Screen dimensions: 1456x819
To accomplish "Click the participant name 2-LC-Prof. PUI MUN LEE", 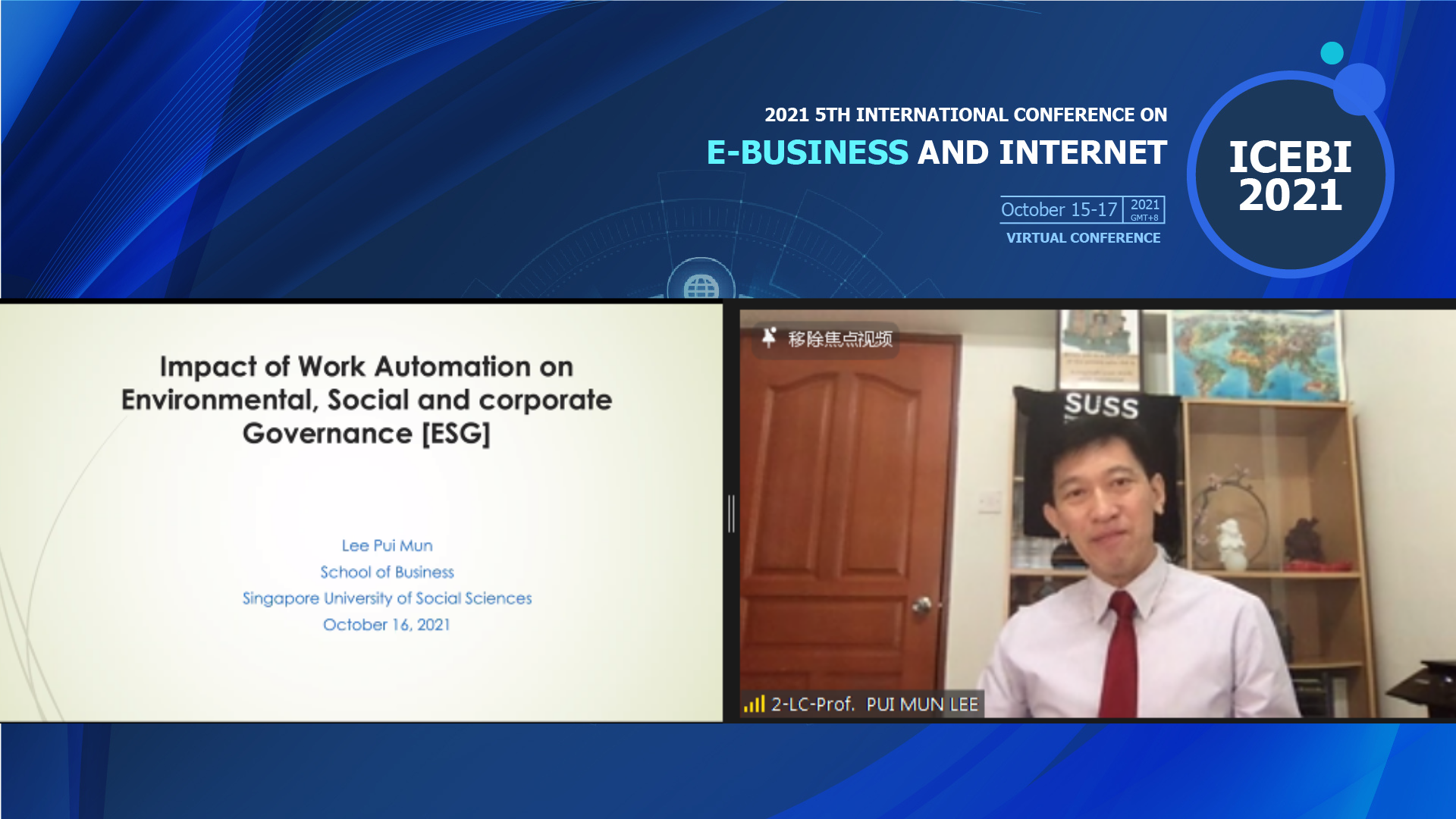I will (x=874, y=704).
